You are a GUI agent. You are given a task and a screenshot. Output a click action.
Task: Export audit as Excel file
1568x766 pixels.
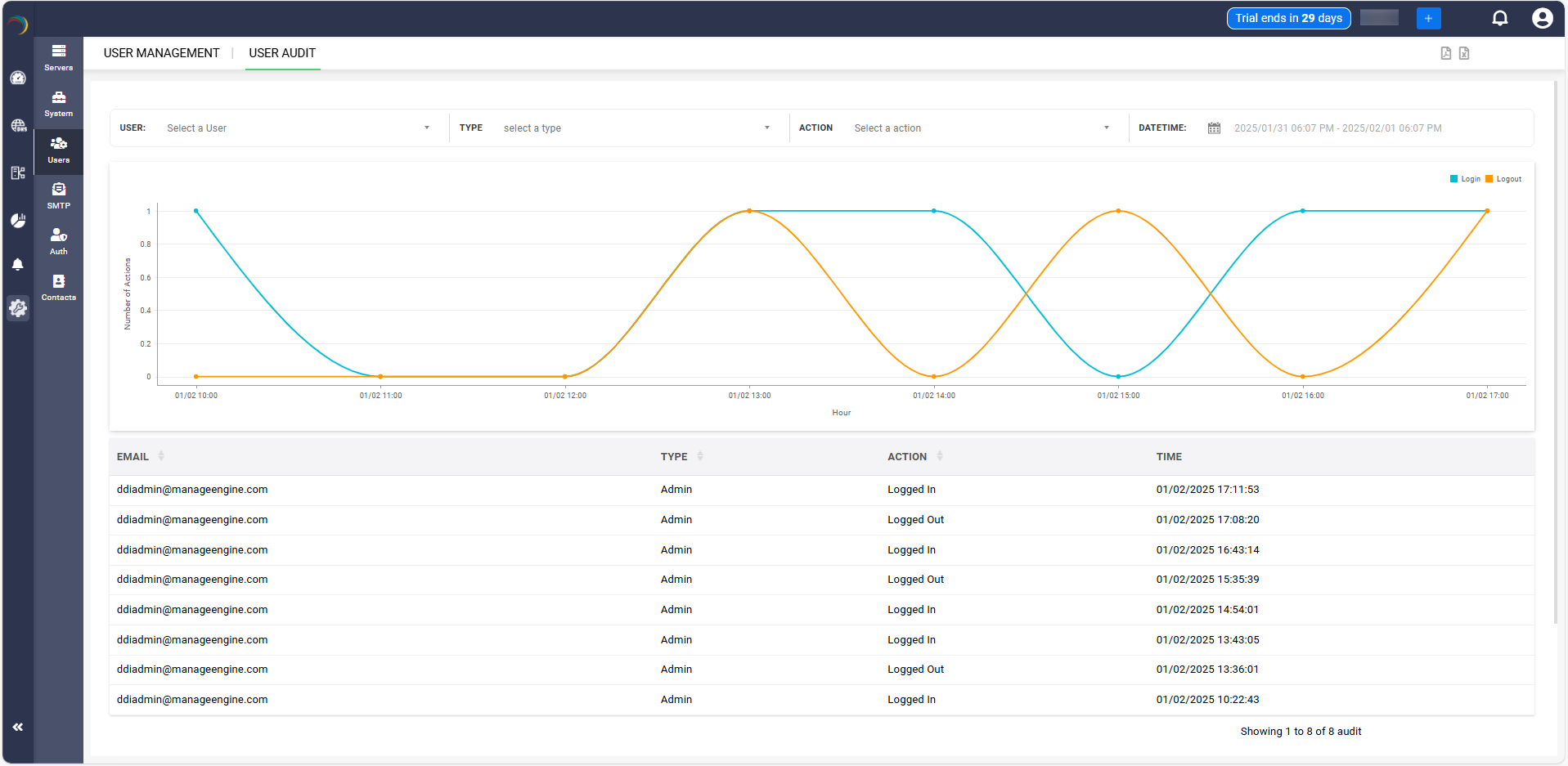1464,53
